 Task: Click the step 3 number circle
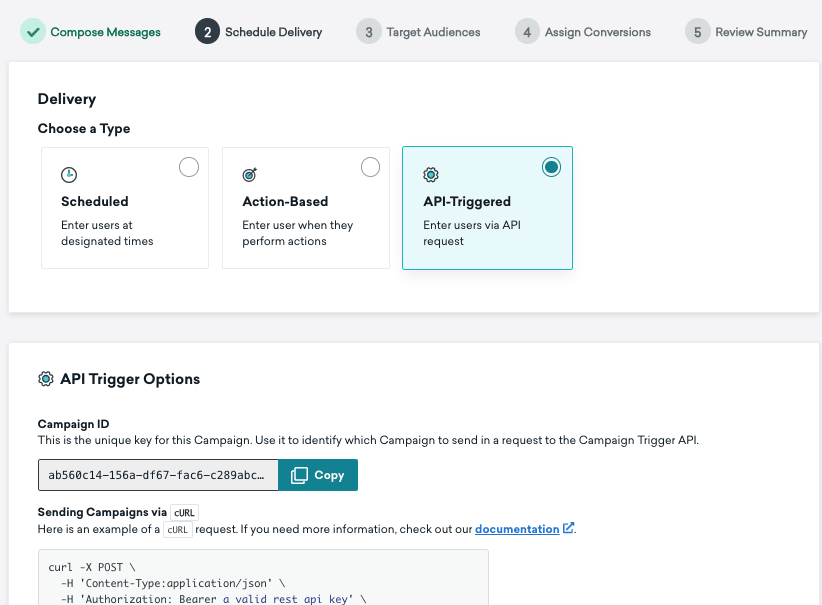[368, 32]
